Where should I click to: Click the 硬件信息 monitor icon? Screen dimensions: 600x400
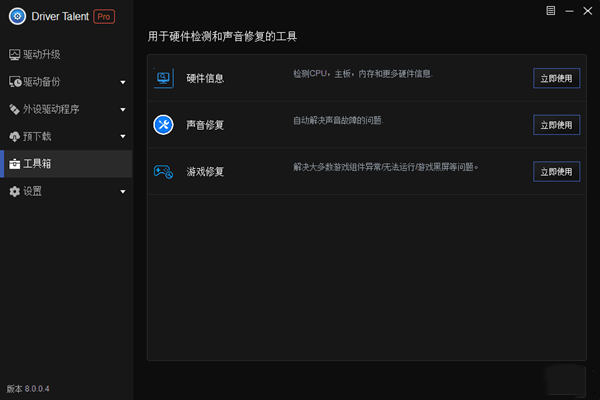click(x=163, y=78)
